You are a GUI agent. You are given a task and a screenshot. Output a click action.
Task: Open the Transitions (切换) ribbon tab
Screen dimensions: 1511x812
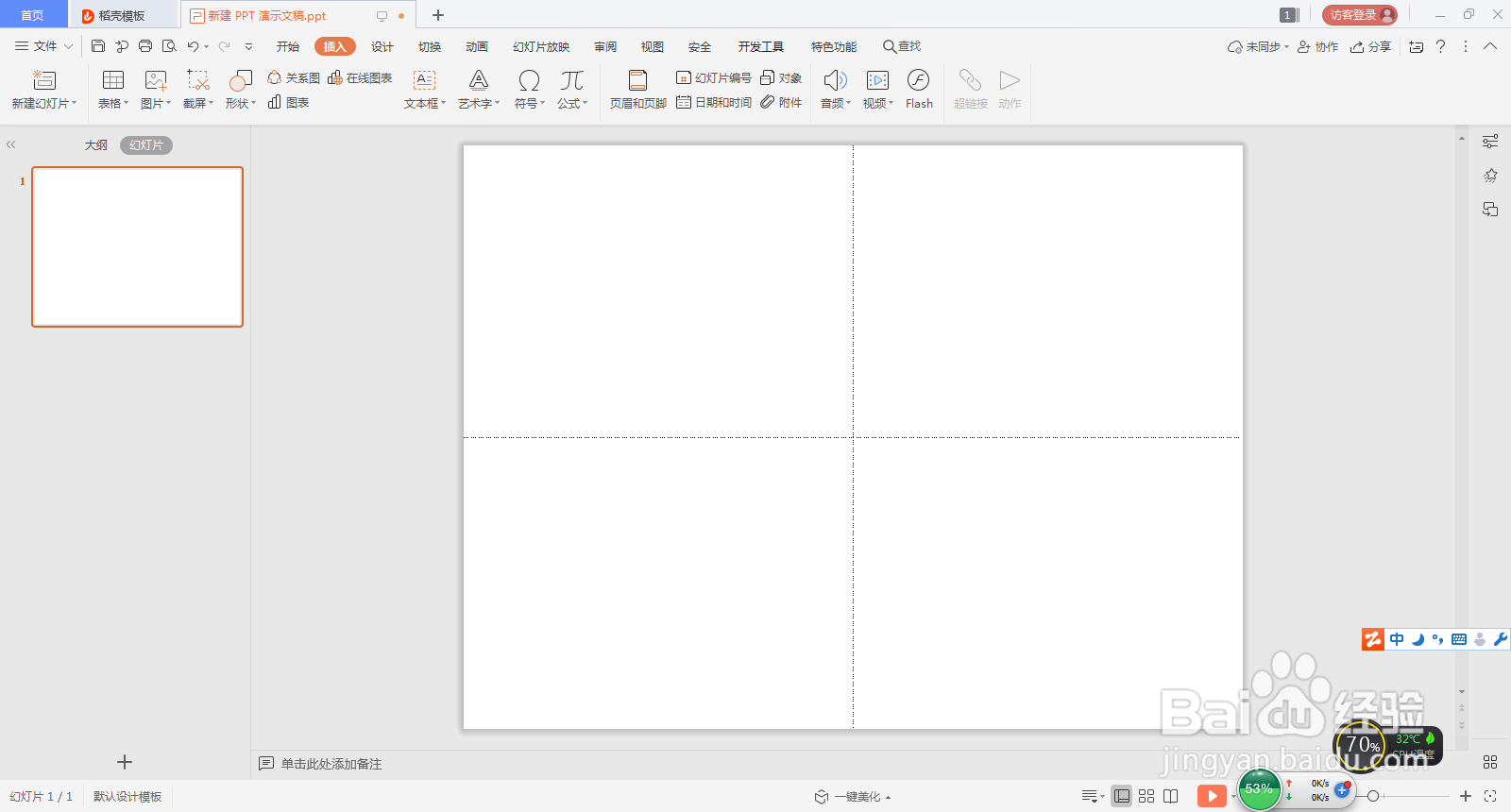coord(430,46)
